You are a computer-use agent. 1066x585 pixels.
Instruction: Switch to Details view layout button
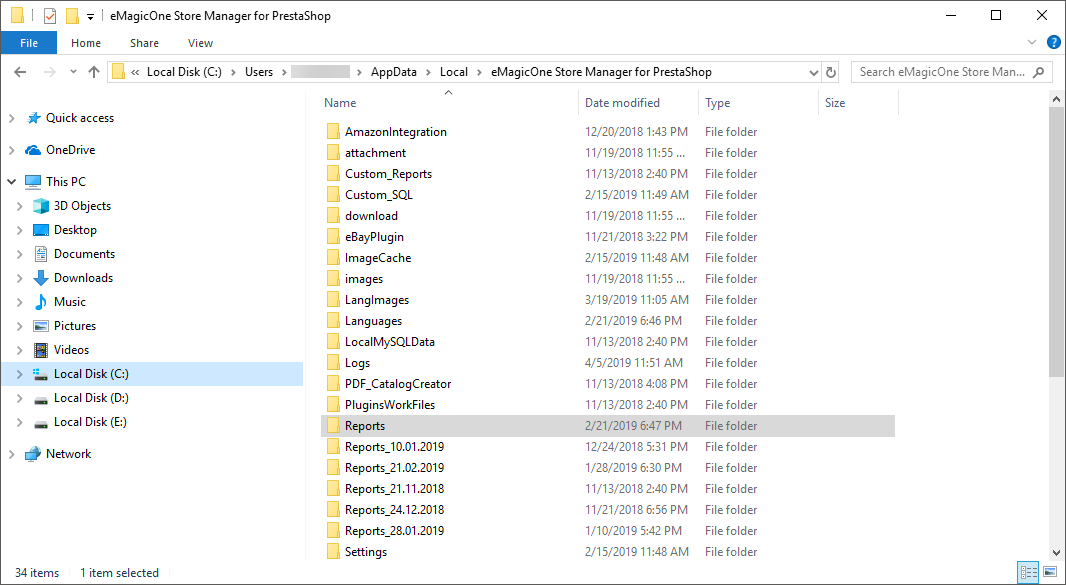click(x=1029, y=573)
